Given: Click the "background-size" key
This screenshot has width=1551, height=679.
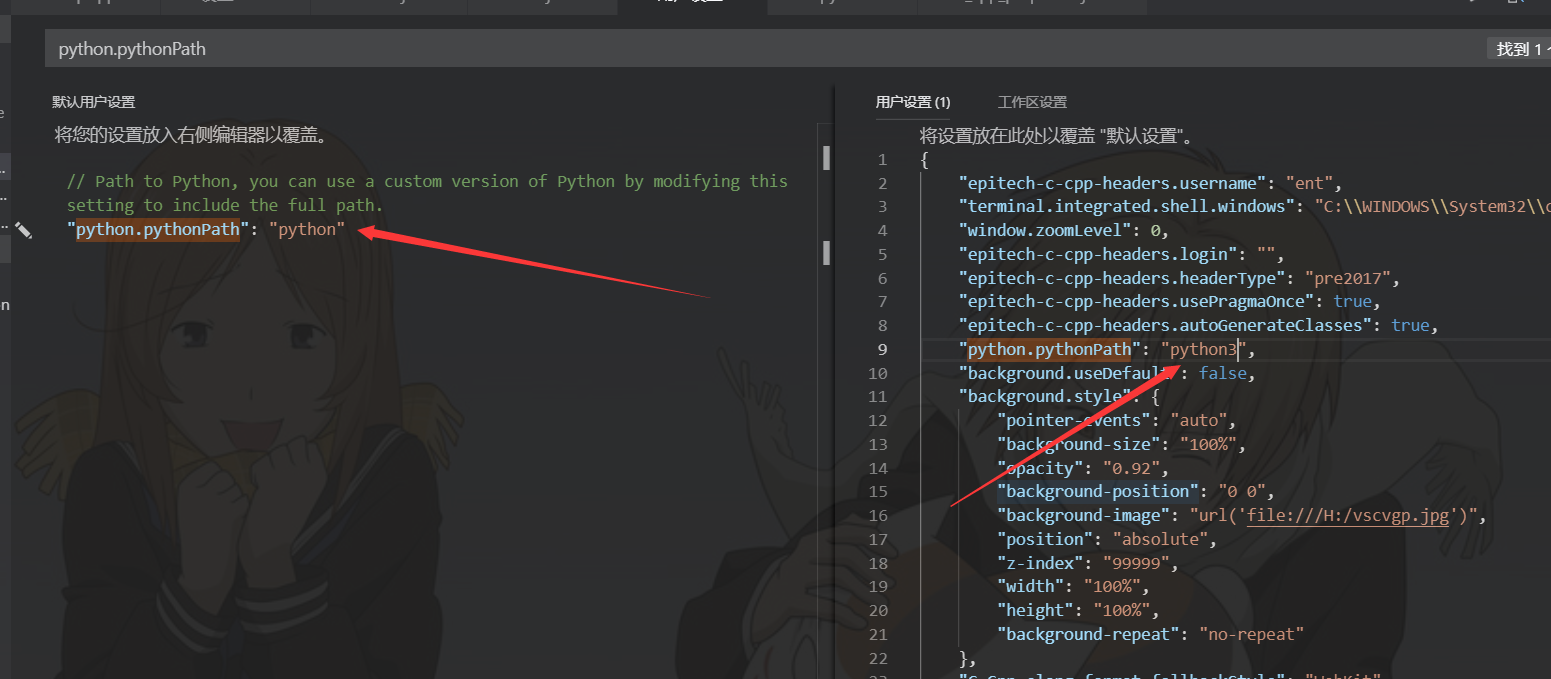Looking at the screenshot, I should tap(1078, 444).
